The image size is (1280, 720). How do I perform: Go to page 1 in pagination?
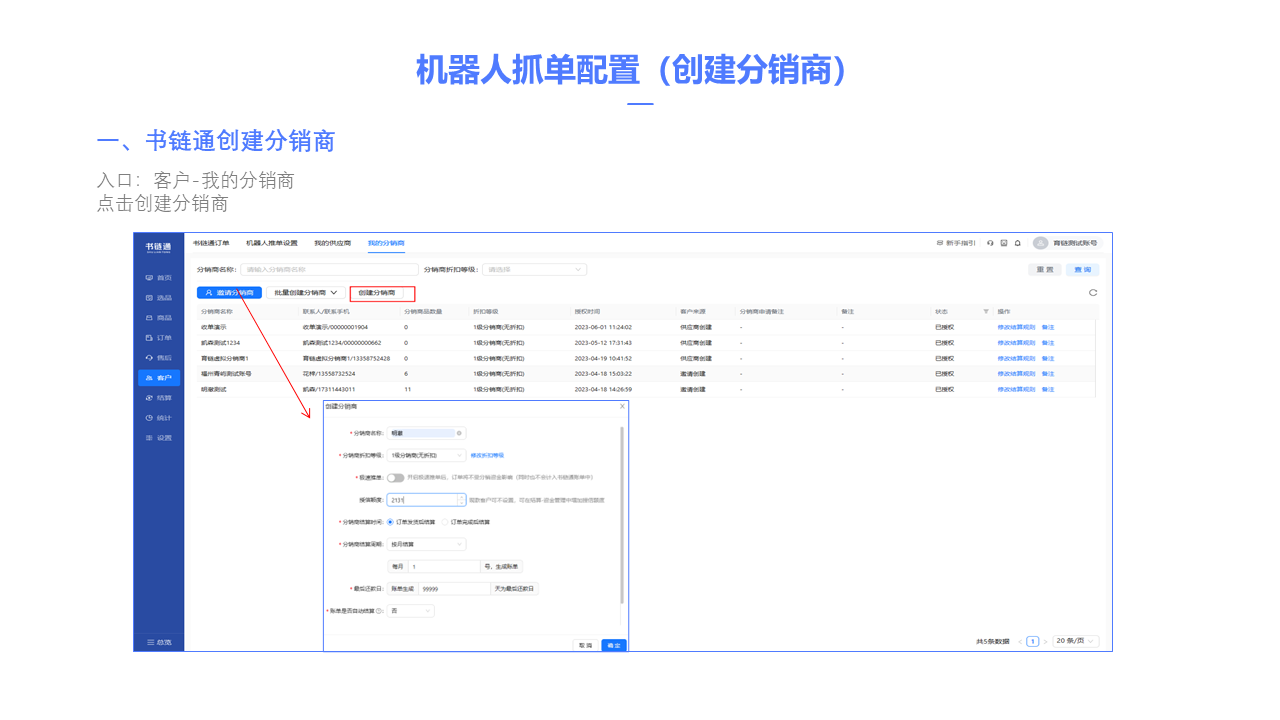[1033, 641]
